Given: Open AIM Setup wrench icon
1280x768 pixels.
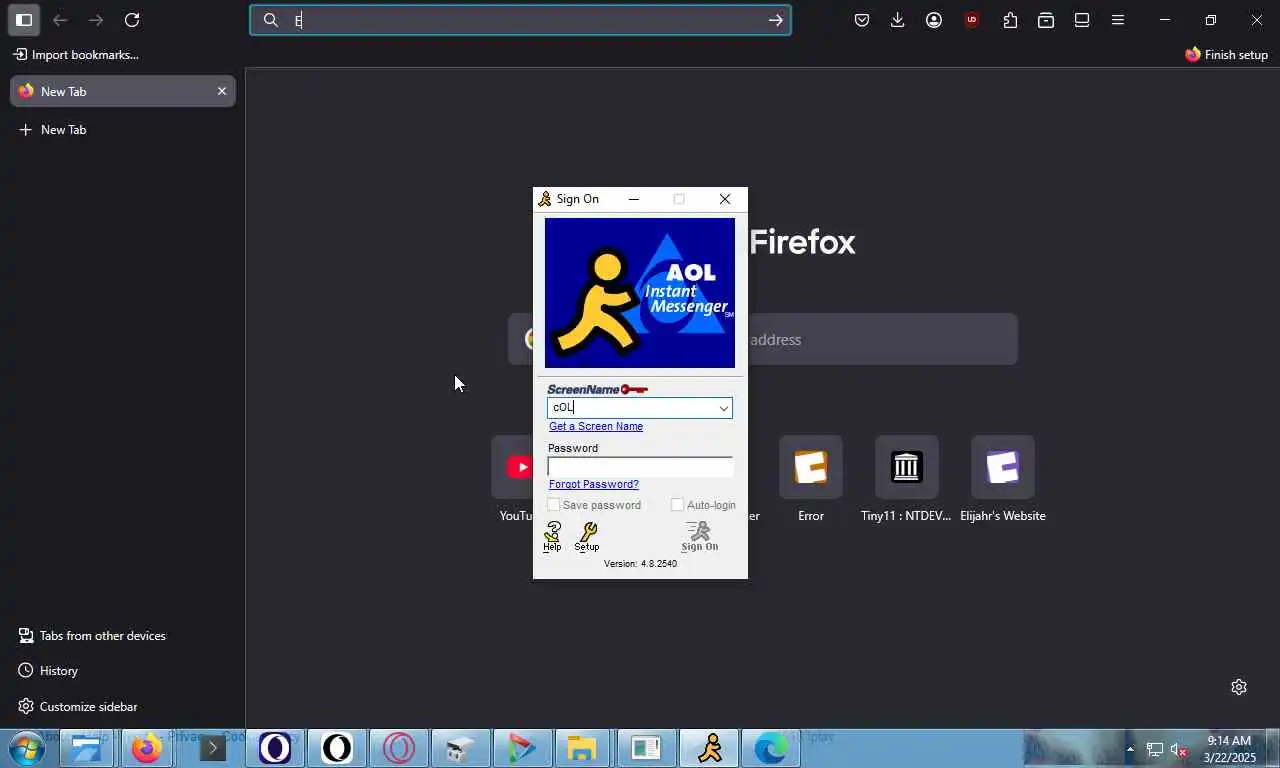Looking at the screenshot, I should 587,537.
